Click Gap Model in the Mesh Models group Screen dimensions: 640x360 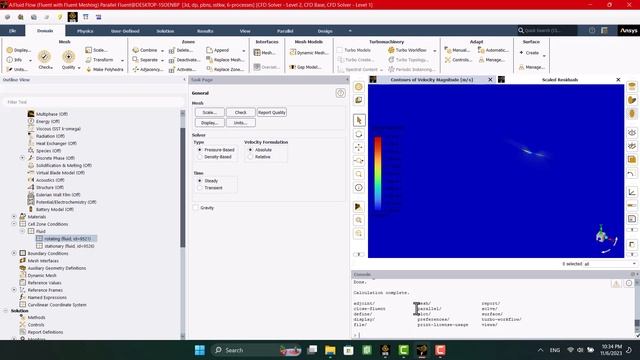pos(305,67)
